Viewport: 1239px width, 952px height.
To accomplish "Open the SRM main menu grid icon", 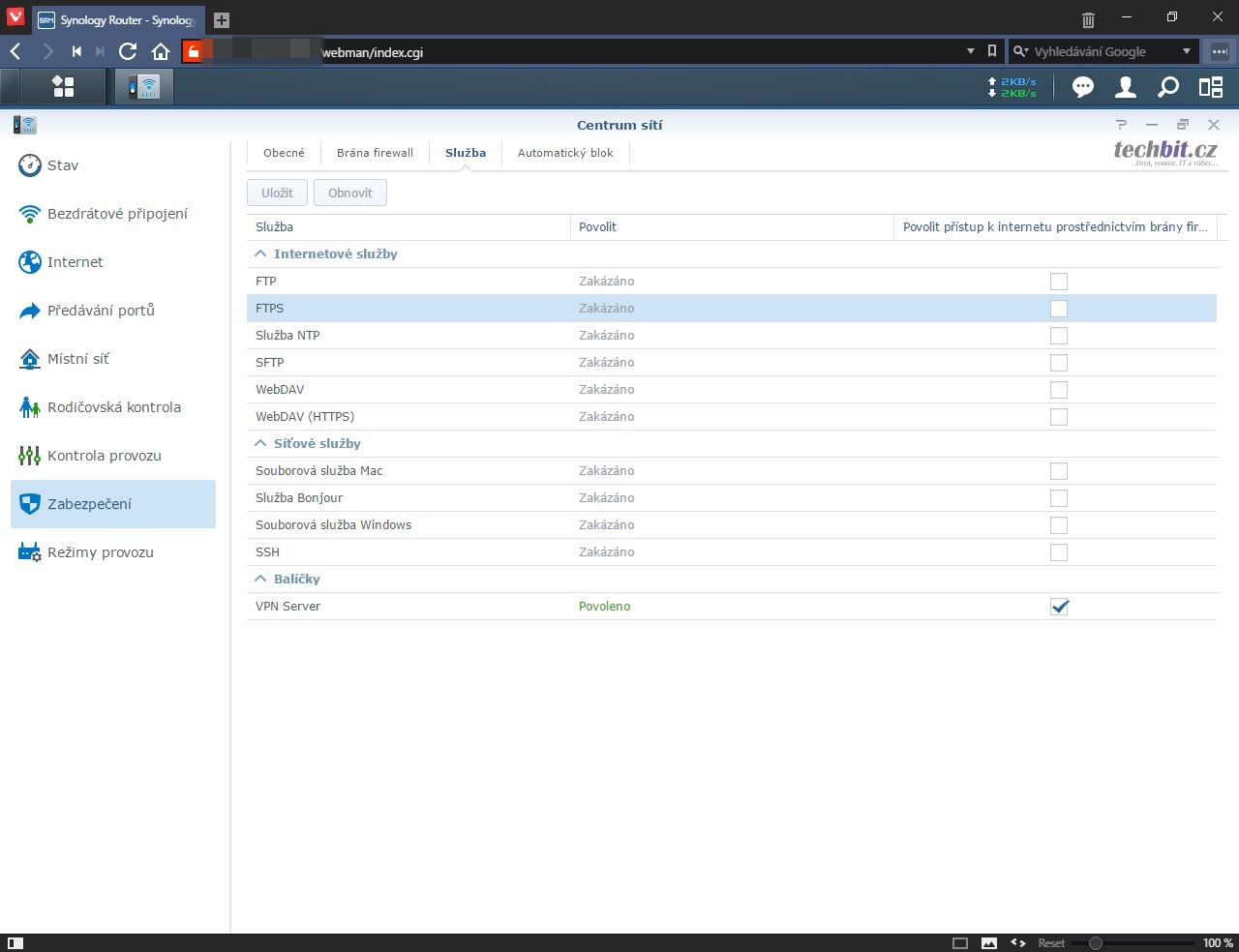I will tap(64, 87).
